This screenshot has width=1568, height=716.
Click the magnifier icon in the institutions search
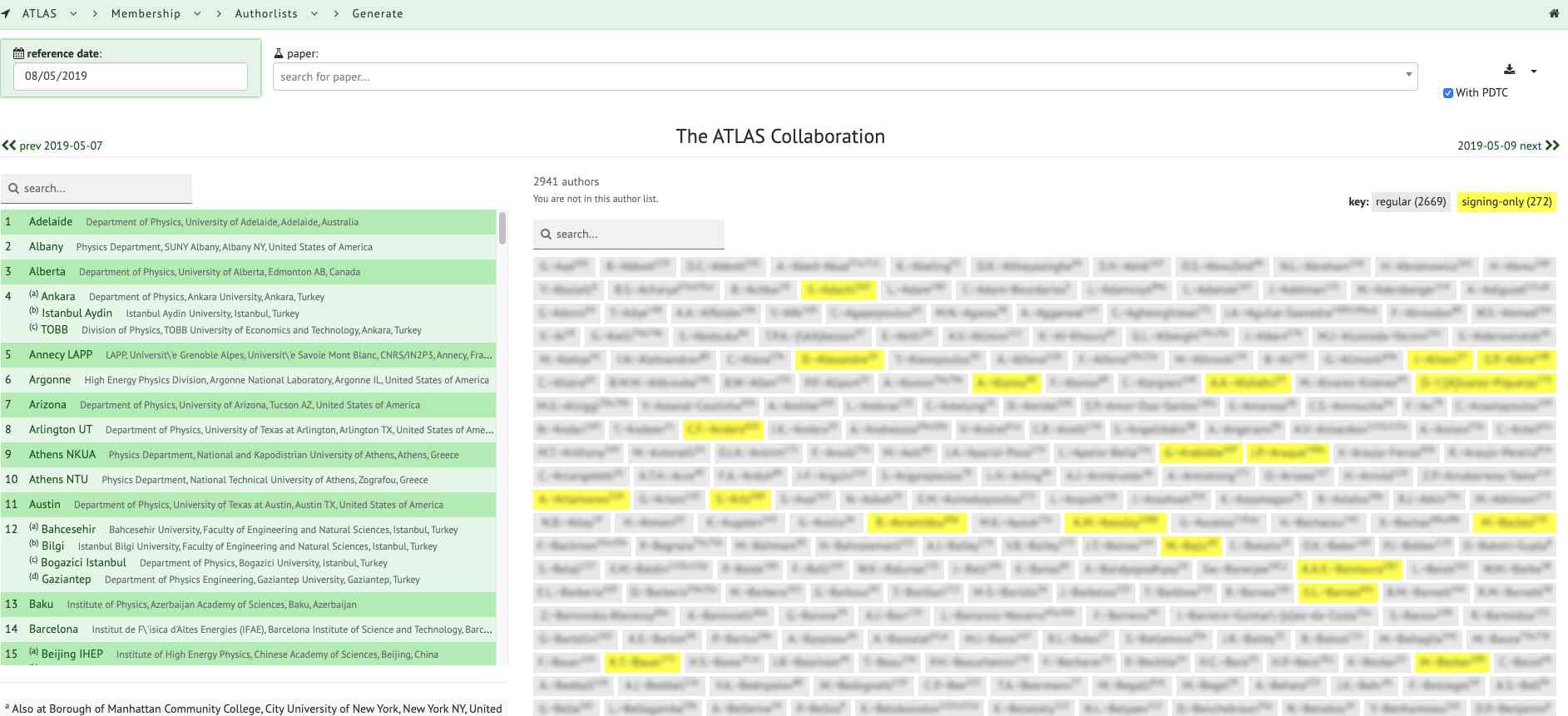13,189
